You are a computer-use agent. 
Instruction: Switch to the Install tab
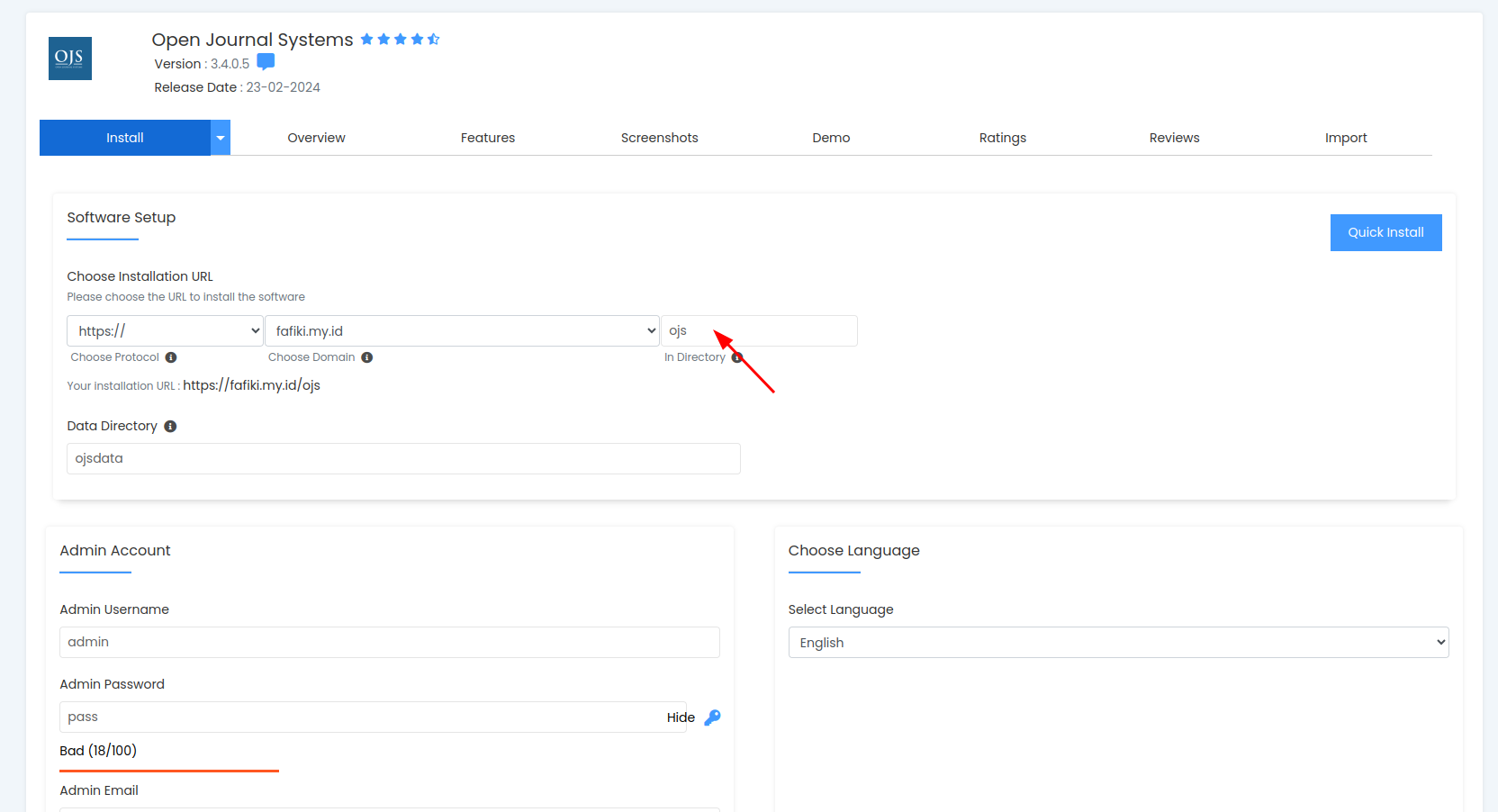[x=125, y=138]
